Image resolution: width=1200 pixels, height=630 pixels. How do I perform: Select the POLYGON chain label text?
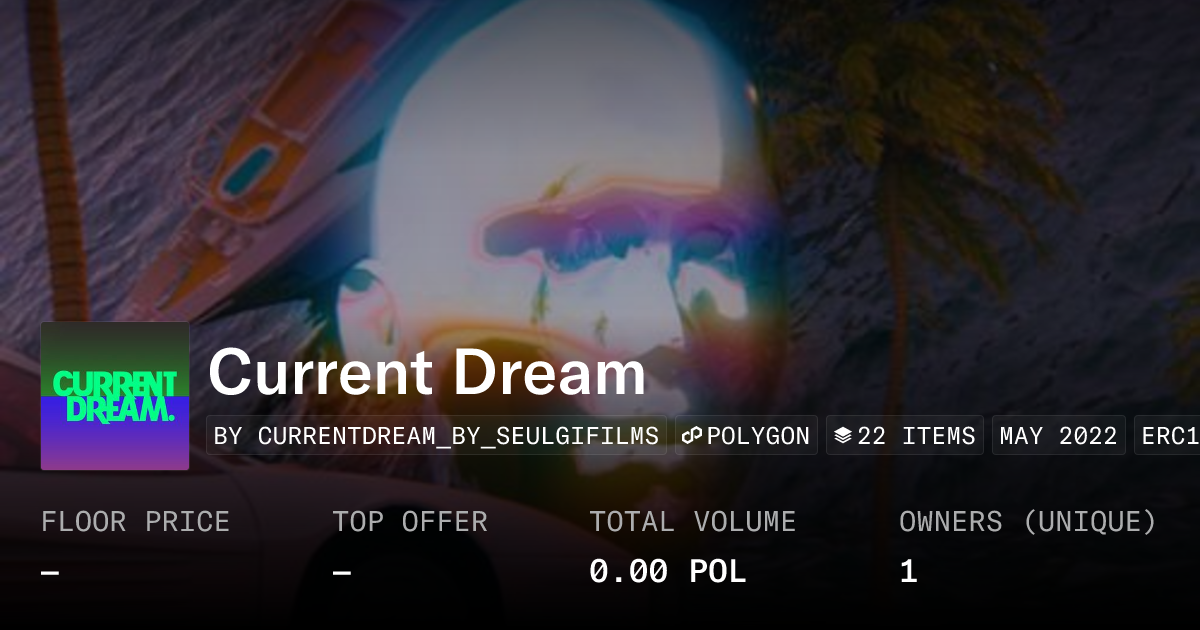point(758,436)
